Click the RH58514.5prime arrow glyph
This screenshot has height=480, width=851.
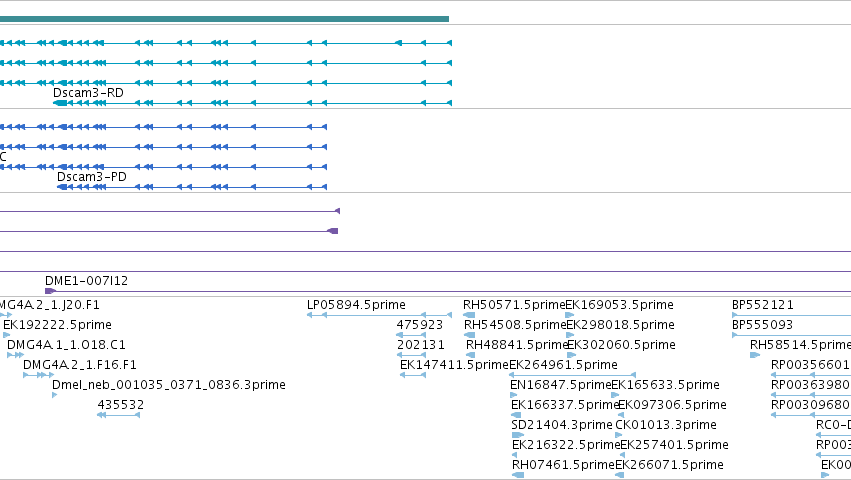tap(755, 355)
